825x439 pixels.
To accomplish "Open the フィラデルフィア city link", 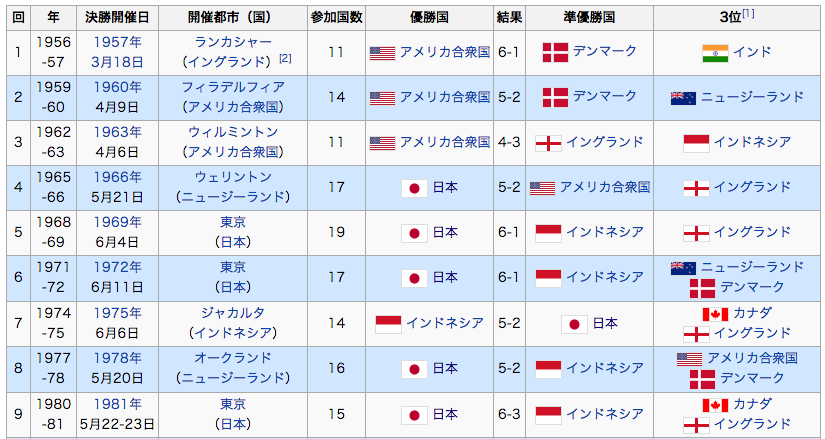I will coord(233,87).
